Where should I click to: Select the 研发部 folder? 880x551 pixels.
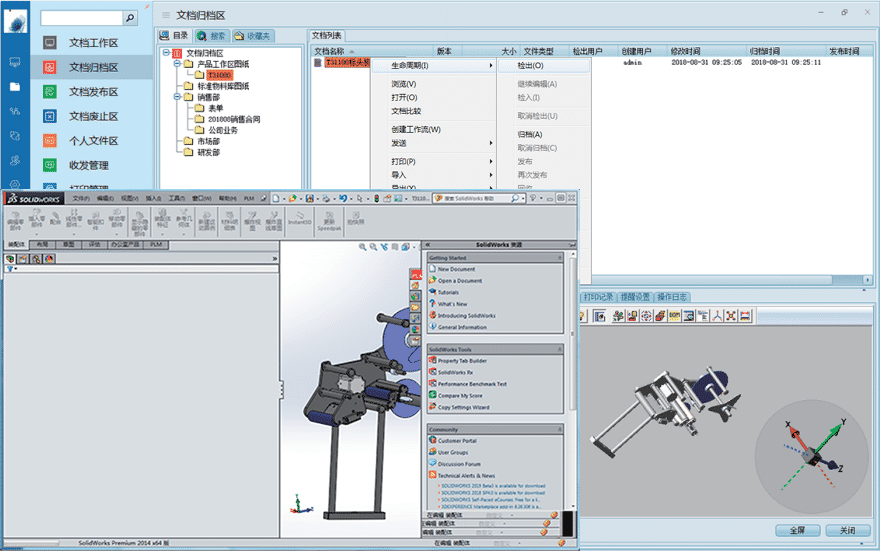(x=208, y=153)
